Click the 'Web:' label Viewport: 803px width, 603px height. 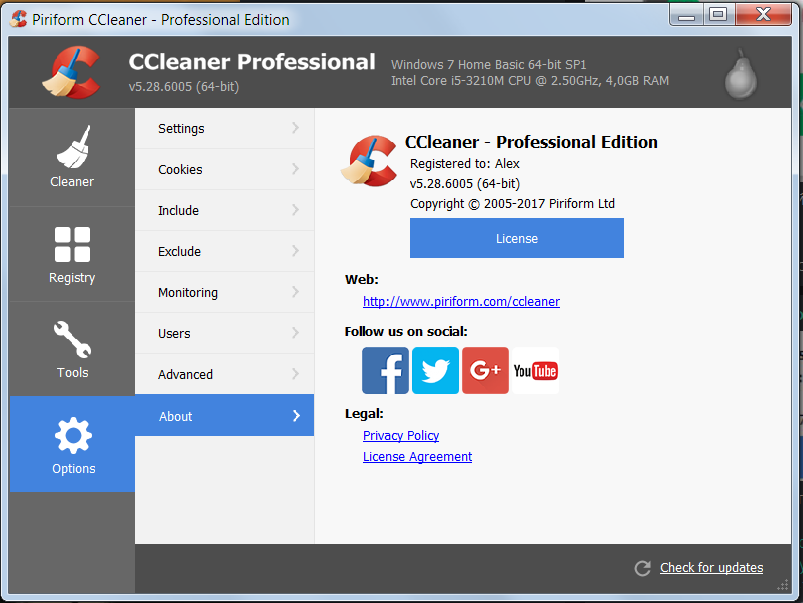pyautogui.click(x=362, y=280)
